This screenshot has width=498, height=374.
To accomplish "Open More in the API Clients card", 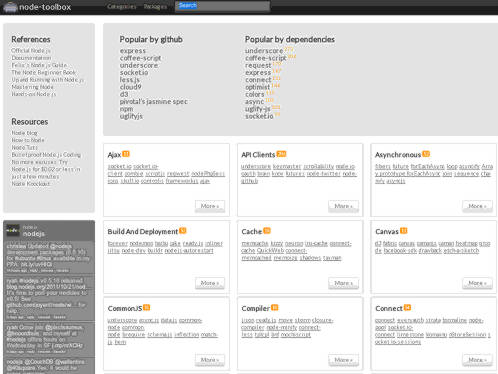I will (x=344, y=206).
